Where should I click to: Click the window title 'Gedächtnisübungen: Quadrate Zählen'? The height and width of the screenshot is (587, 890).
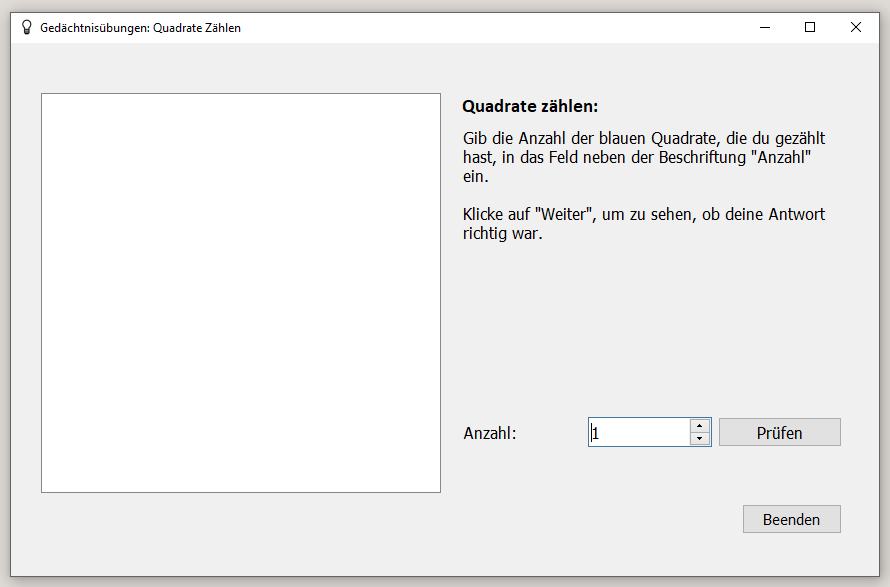(140, 28)
